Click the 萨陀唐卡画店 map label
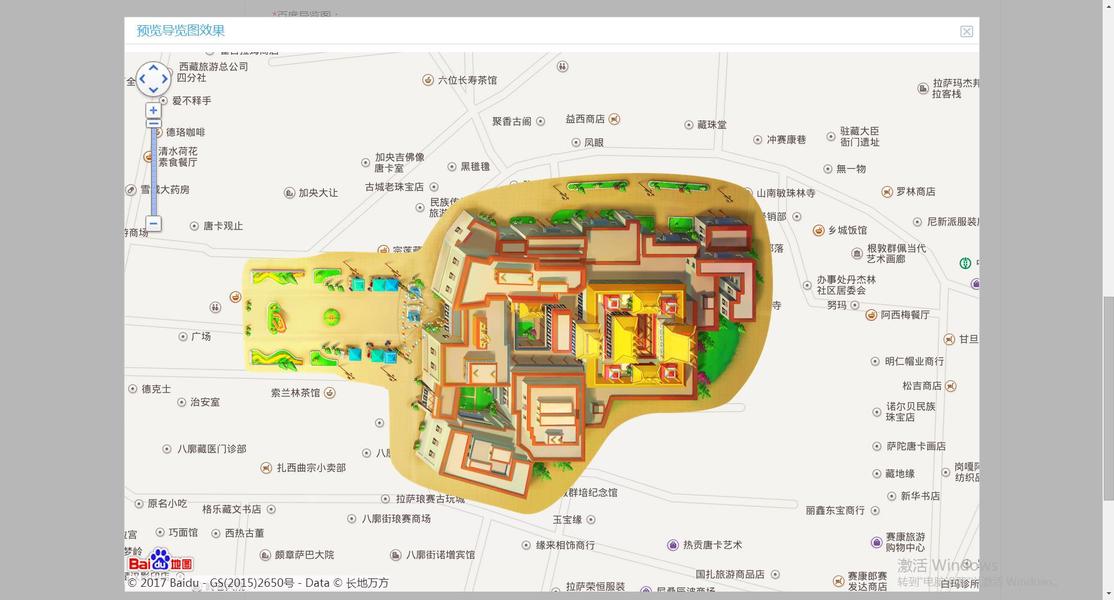The width and height of the screenshot is (1114, 600). [x=916, y=447]
